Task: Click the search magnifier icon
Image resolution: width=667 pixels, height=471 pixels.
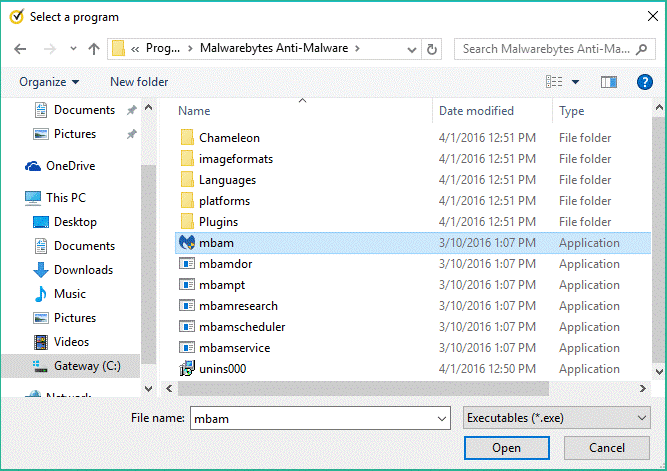Action: (641, 49)
